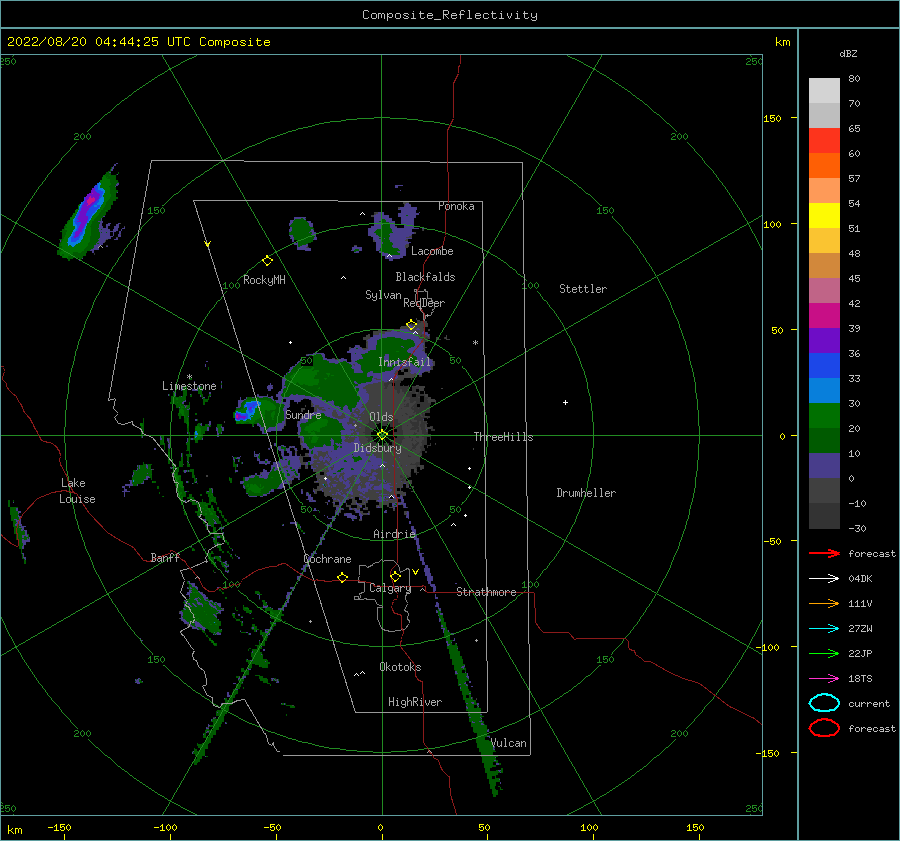Click the Drumheller label
Screen dimensions: 900x841
coord(586,493)
